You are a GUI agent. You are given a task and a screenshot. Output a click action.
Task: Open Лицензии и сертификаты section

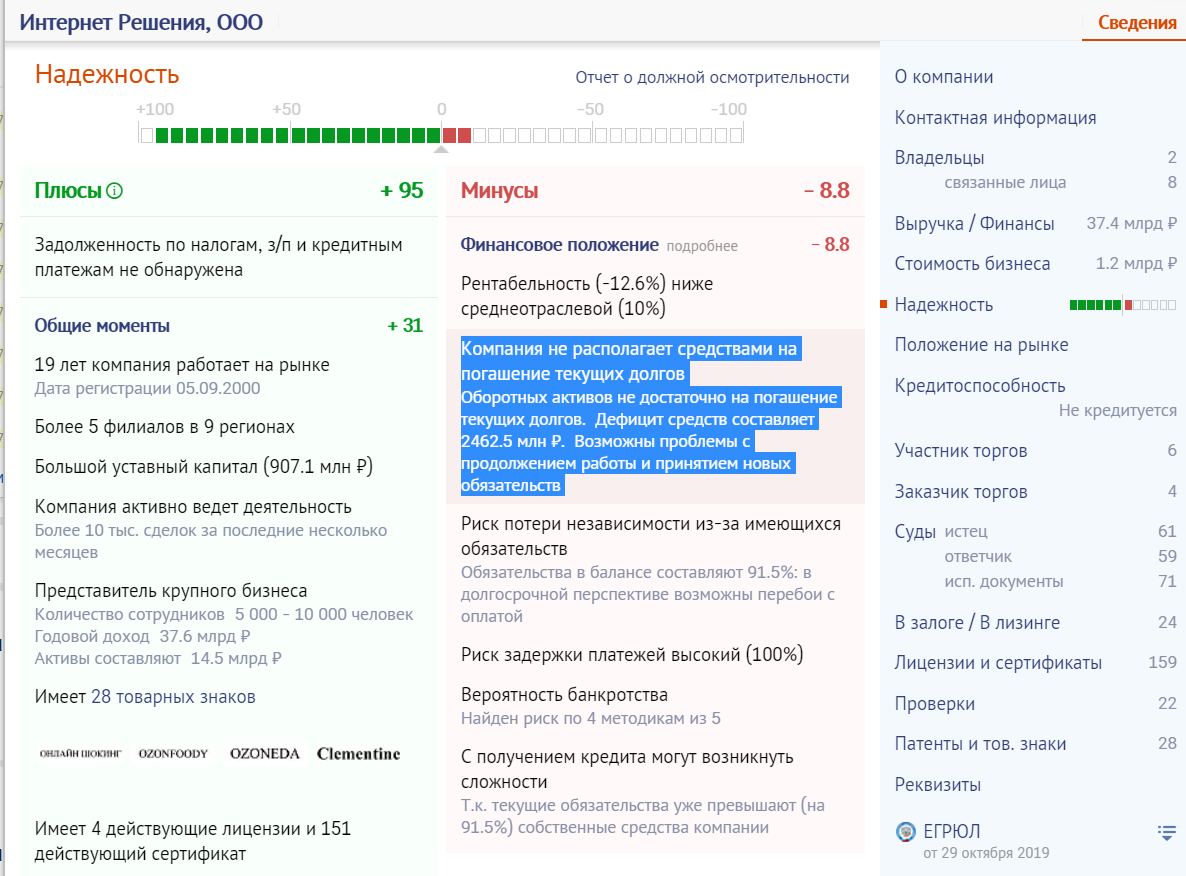point(998,663)
